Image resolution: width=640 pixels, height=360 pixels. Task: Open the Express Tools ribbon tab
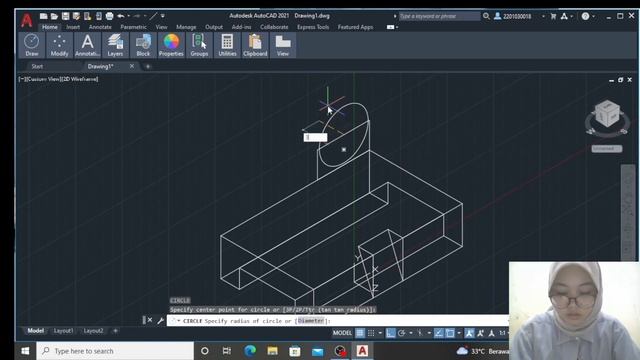[313, 27]
